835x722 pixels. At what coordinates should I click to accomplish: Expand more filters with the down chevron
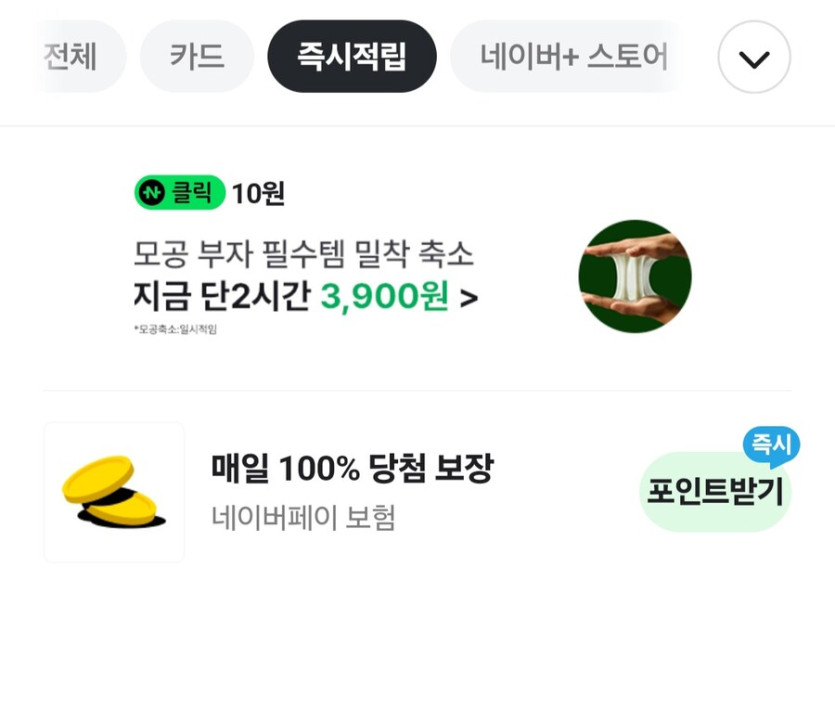click(x=754, y=56)
